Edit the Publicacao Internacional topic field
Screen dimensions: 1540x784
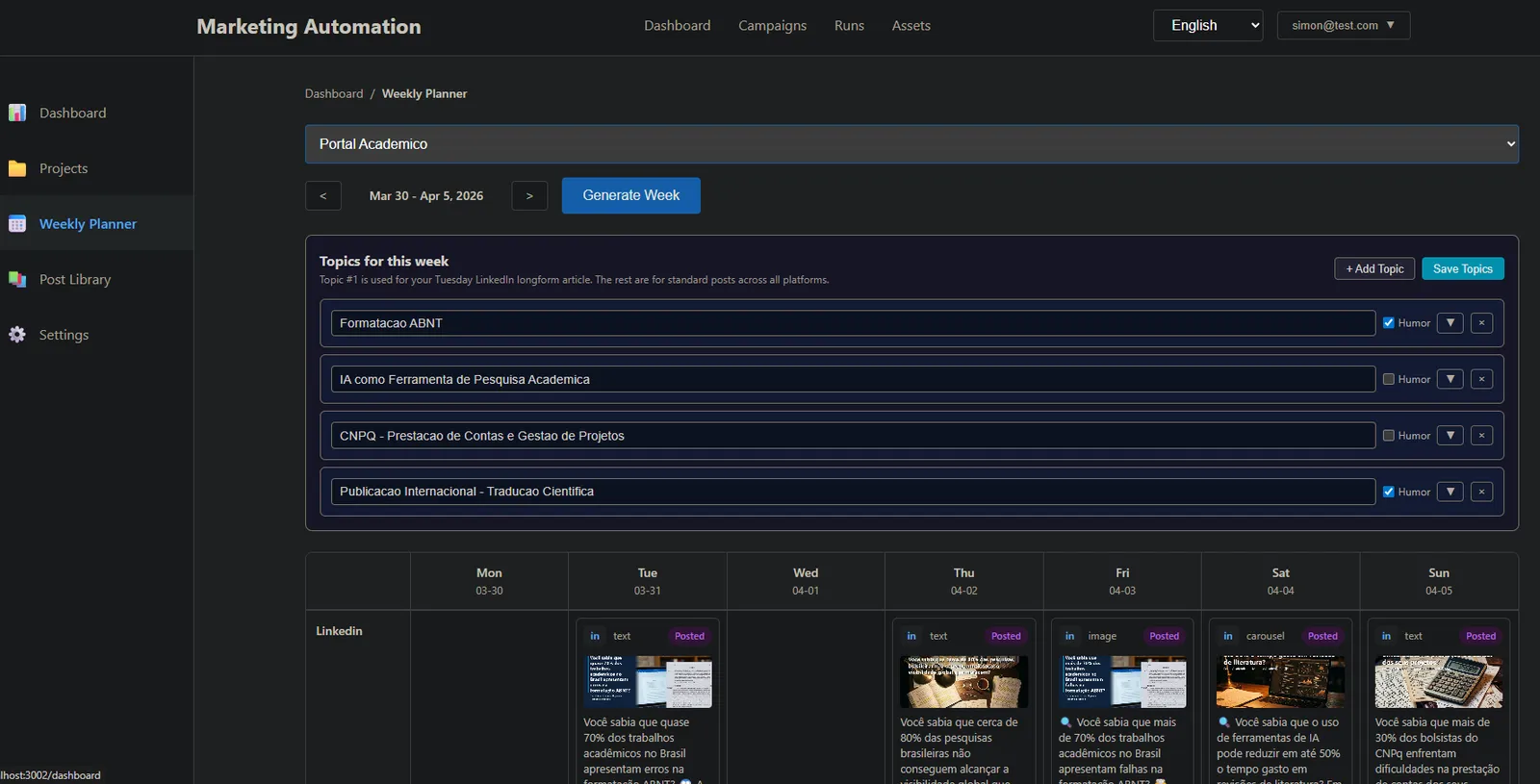853,492
